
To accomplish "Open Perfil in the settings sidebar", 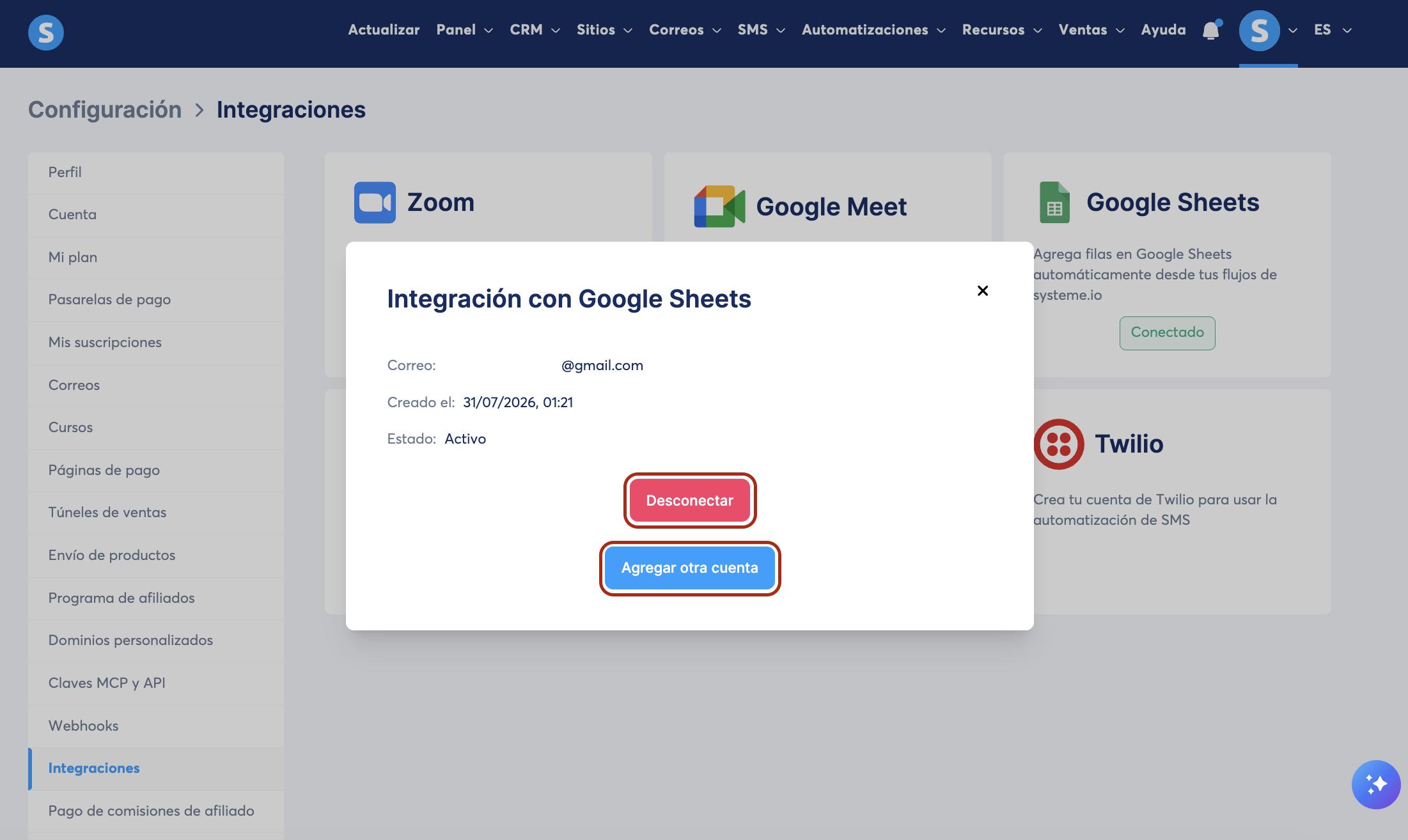I will 156,173.
